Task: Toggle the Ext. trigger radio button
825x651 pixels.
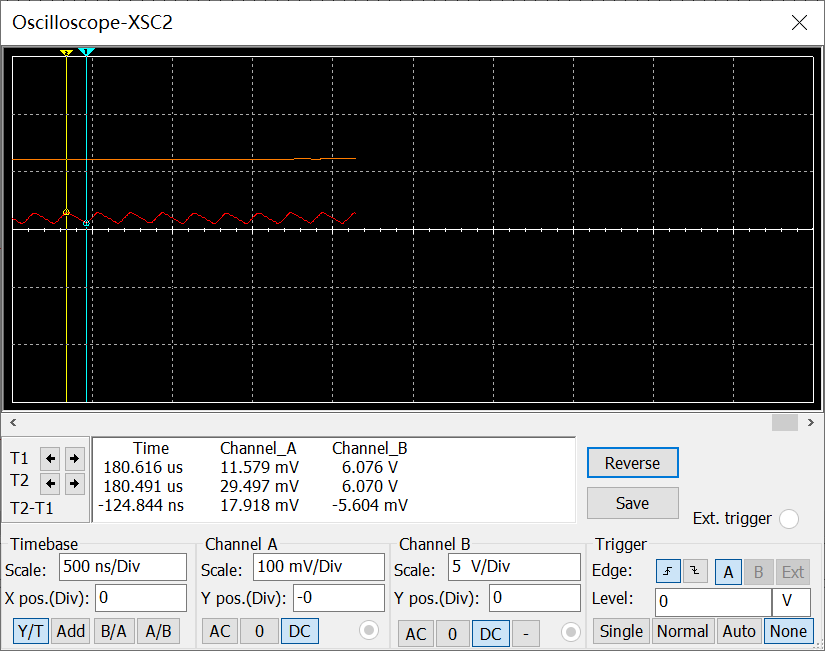Action: tap(789, 519)
